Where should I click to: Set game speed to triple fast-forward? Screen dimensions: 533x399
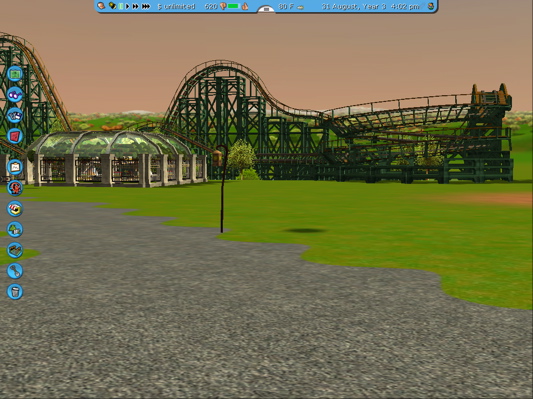point(146,6)
